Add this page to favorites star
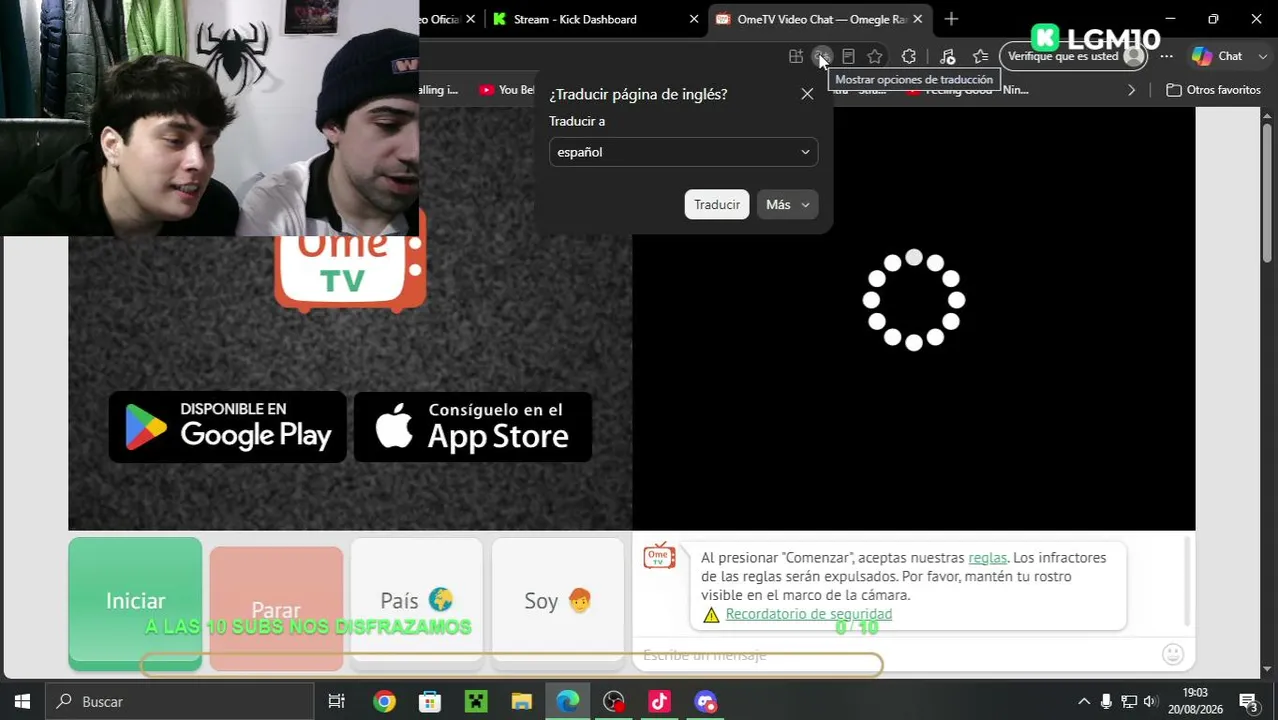1278x720 pixels. point(875,56)
